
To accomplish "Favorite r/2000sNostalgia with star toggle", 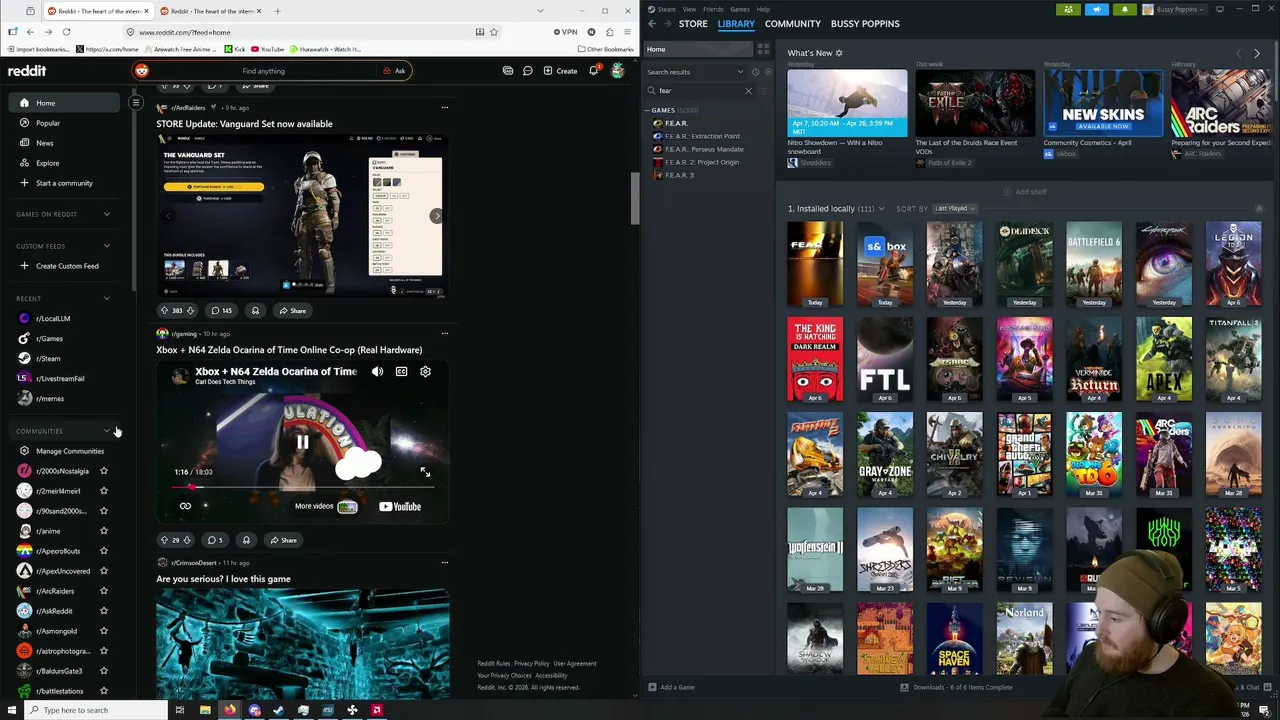I will coord(104,471).
